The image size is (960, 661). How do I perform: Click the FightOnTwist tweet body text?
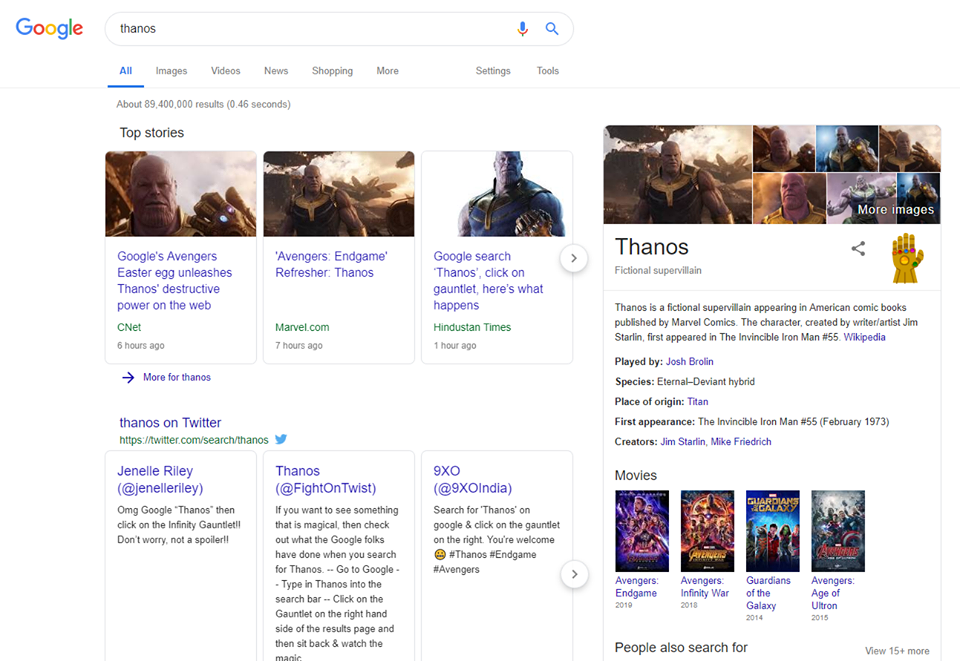[x=337, y=583]
